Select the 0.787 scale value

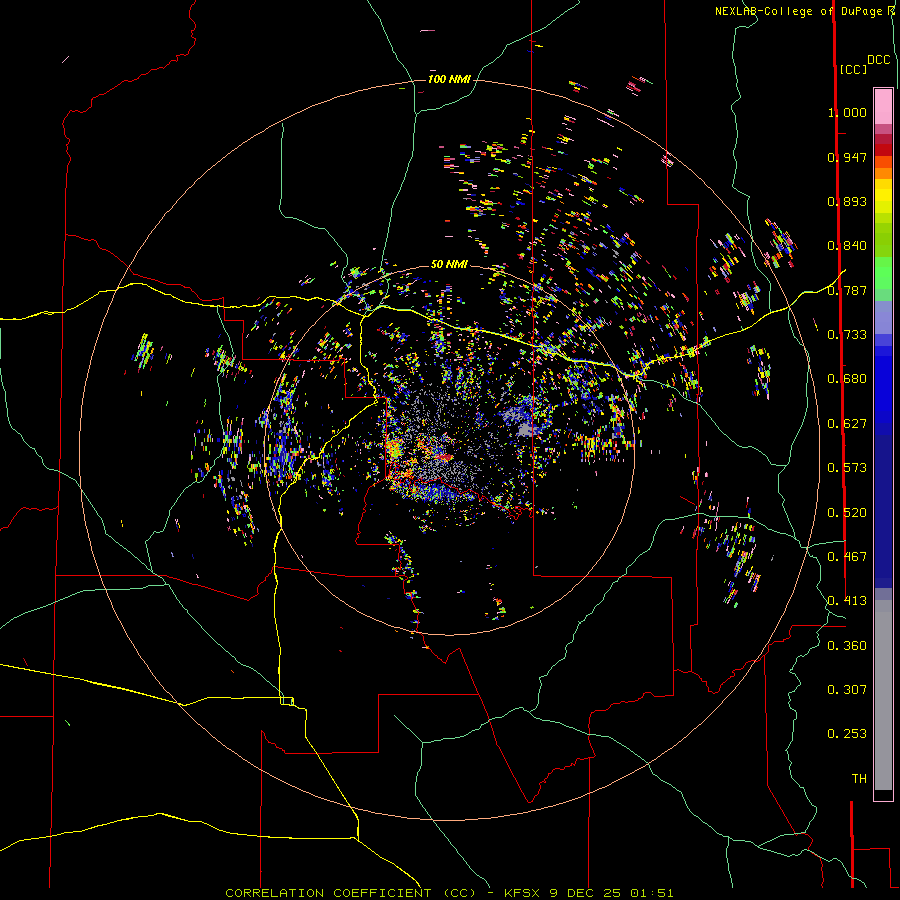tap(847, 290)
